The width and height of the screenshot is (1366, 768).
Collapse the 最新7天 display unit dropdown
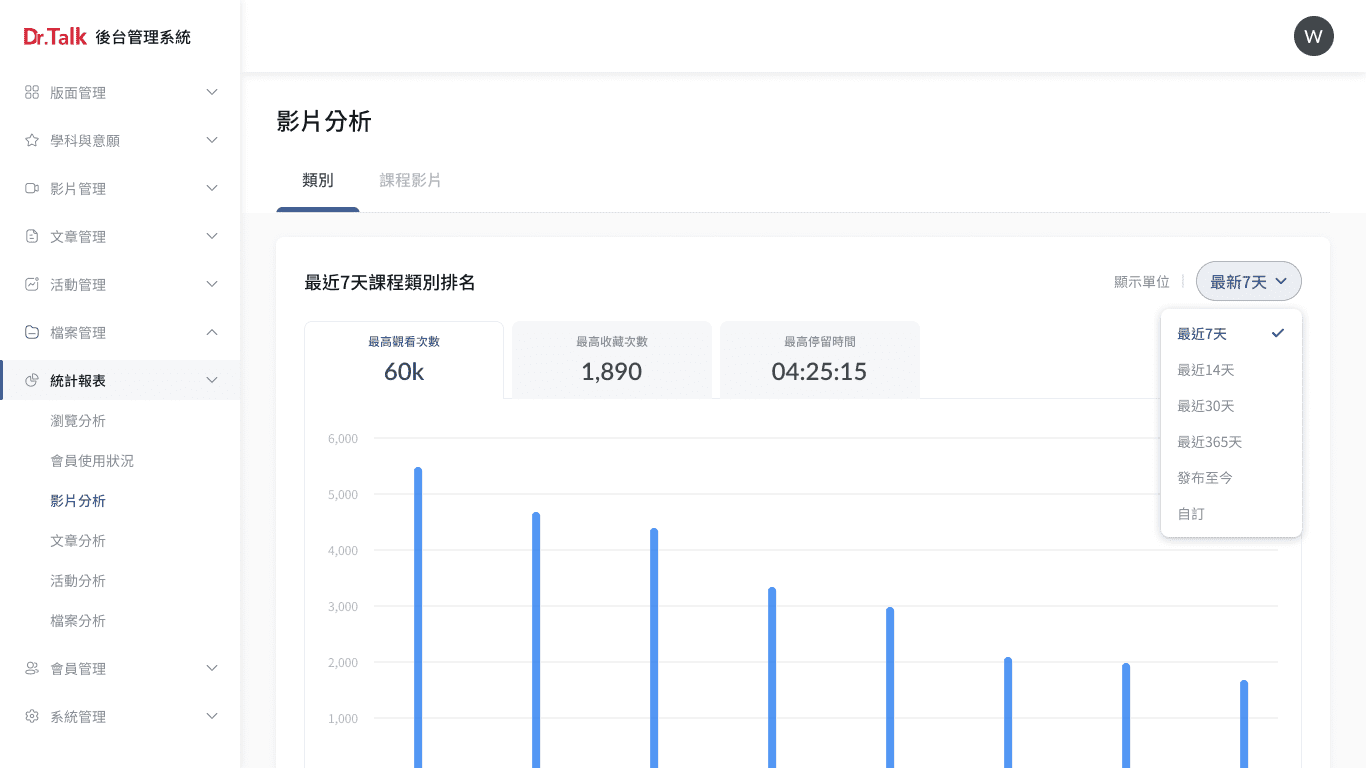point(1248,282)
